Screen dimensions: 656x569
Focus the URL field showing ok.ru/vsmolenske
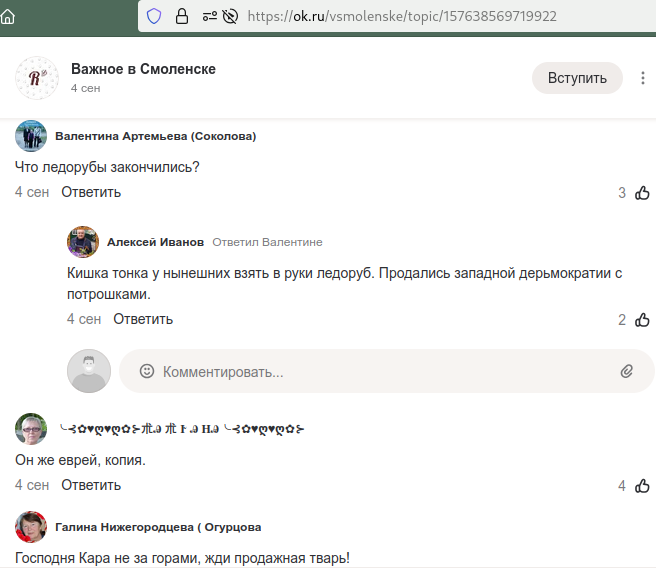click(x=402, y=17)
